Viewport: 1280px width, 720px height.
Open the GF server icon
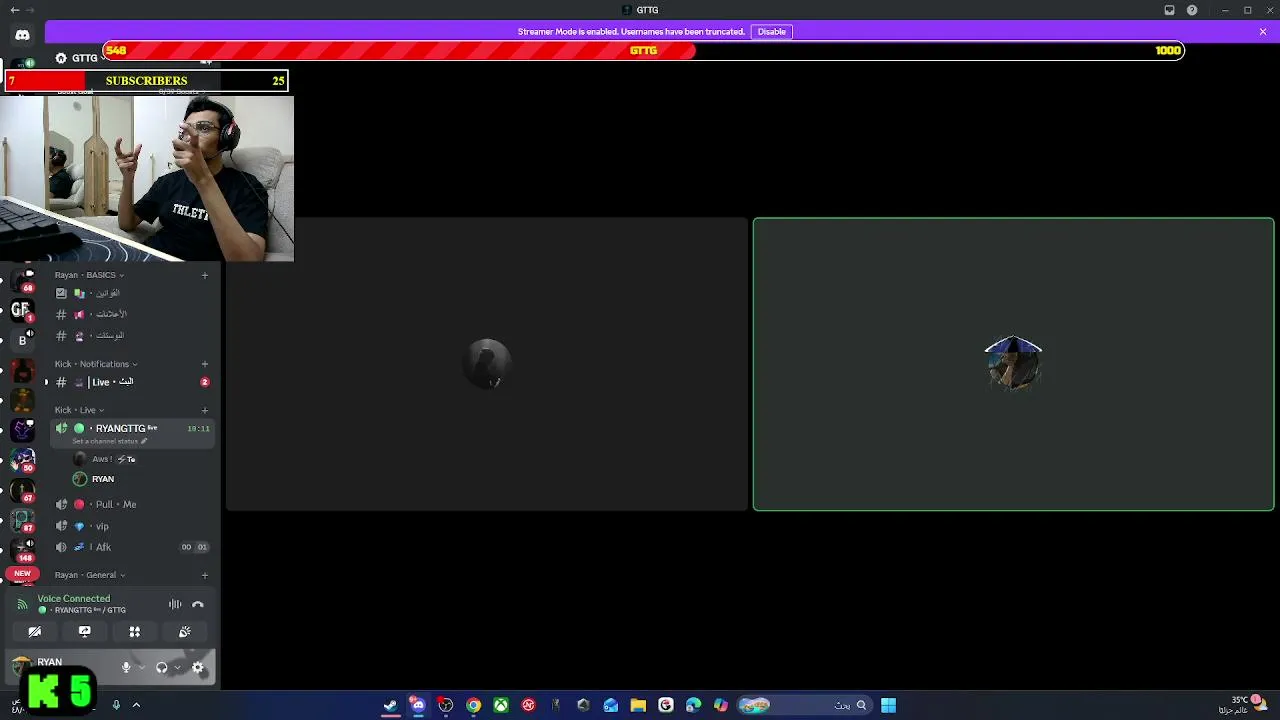point(22,310)
